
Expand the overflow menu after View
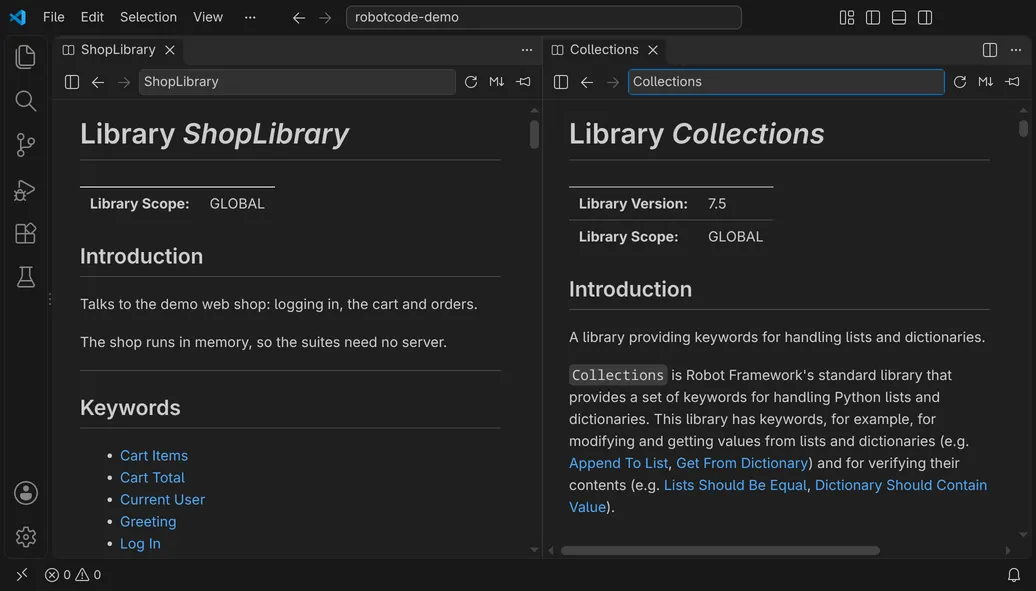(250, 17)
